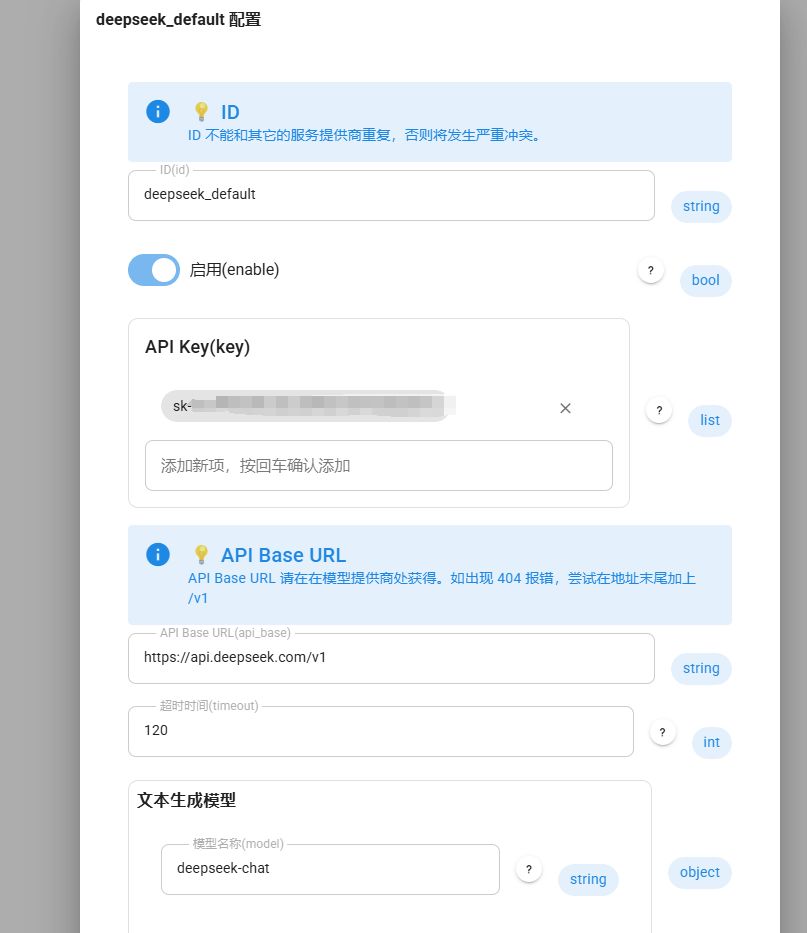Click the lightbulb icon beside ID heading
The height and width of the screenshot is (933, 807).
201,111
